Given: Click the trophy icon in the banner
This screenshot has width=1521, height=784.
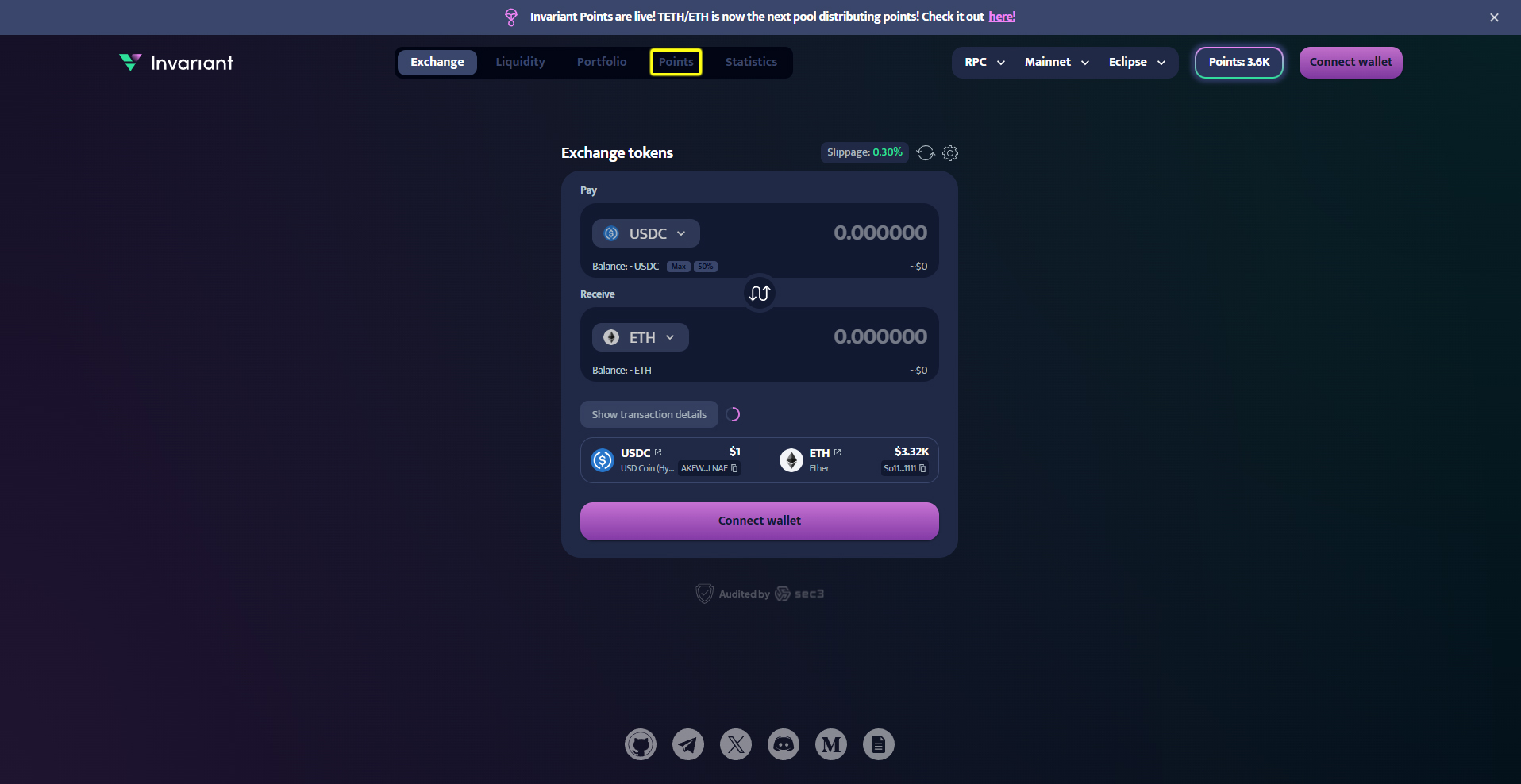Looking at the screenshot, I should click(511, 17).
